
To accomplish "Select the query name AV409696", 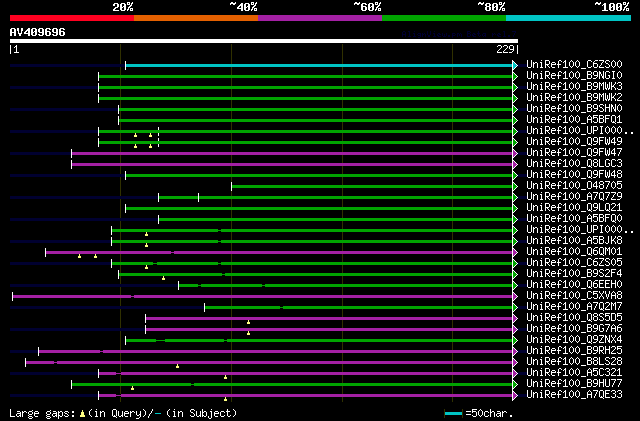I will 37,32.
